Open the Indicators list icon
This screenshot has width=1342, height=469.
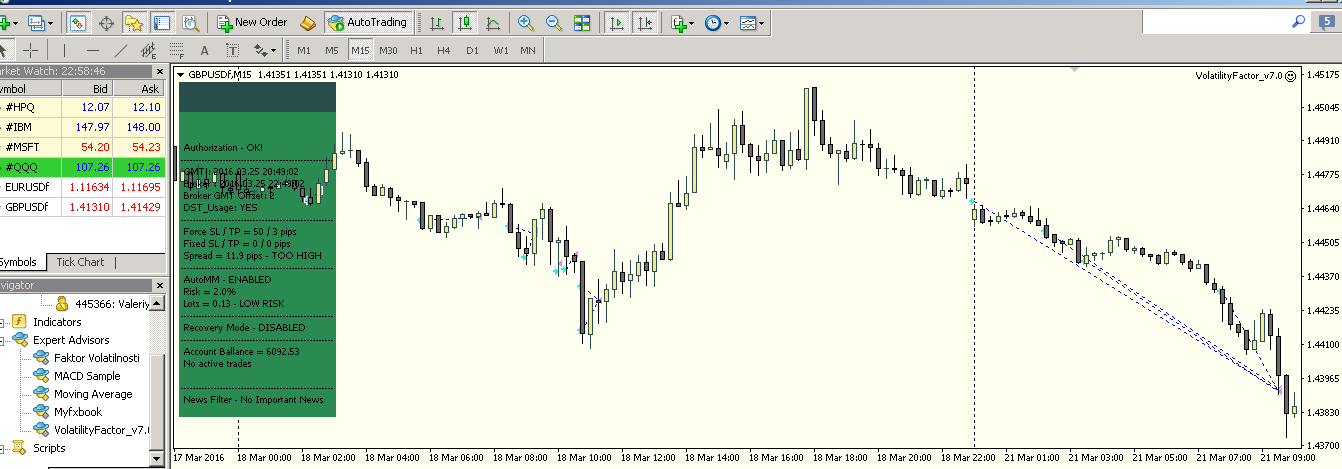680,22
